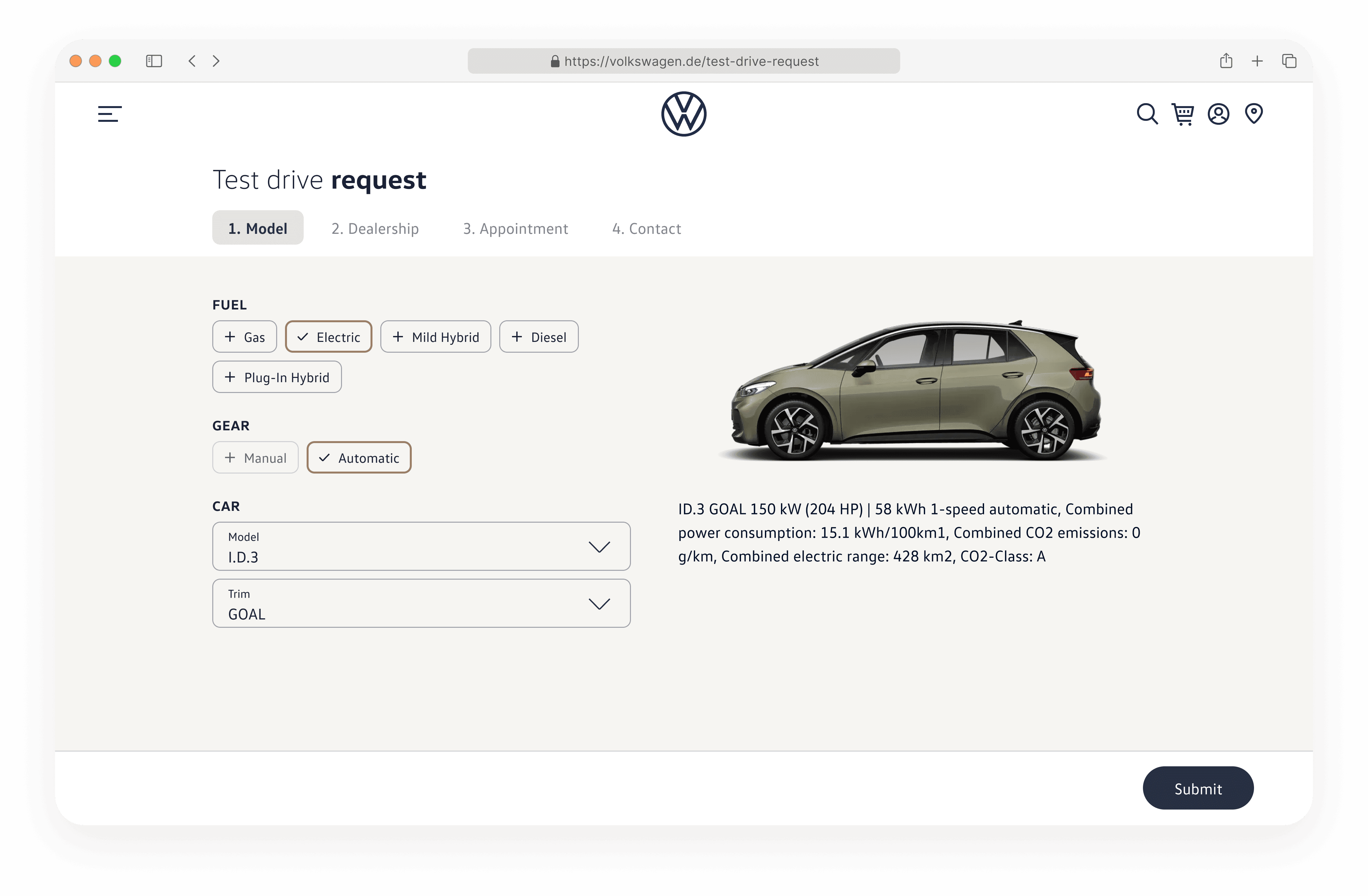Viewport: 1368px width, 896px height.
Task: Select the Manual gear option
Action: click(x=255, y=457)
